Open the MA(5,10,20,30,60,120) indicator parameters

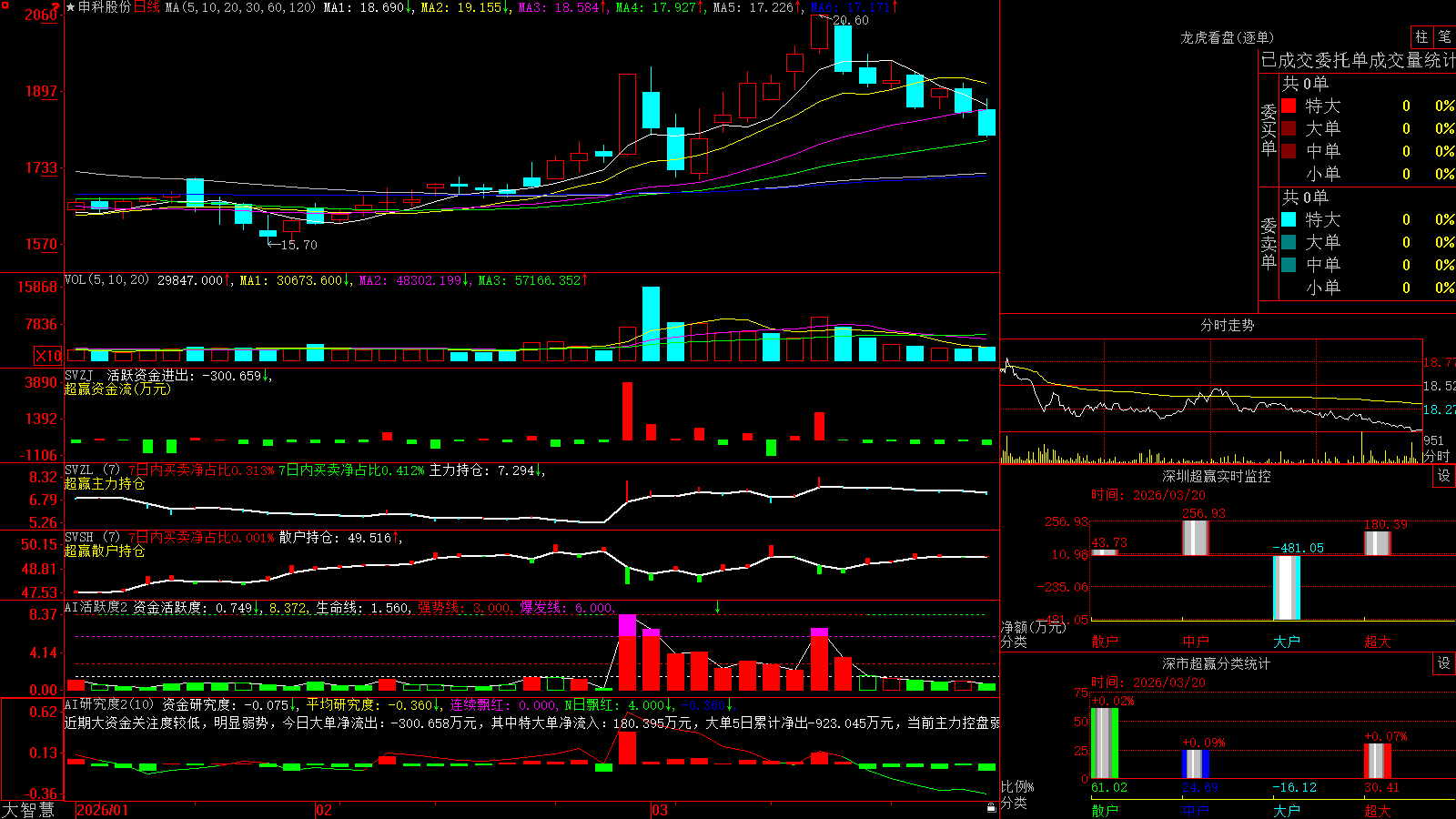tap(240, 7)
